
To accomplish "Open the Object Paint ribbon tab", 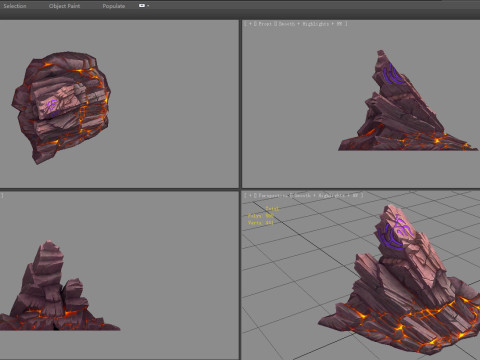I will coord(64,6).
